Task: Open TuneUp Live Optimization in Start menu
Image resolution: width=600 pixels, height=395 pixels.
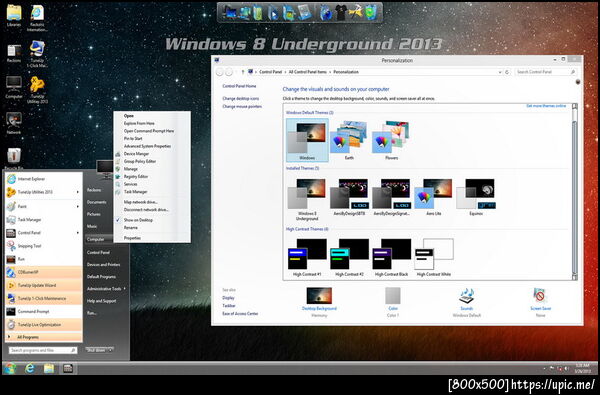Action: [44, 325]
